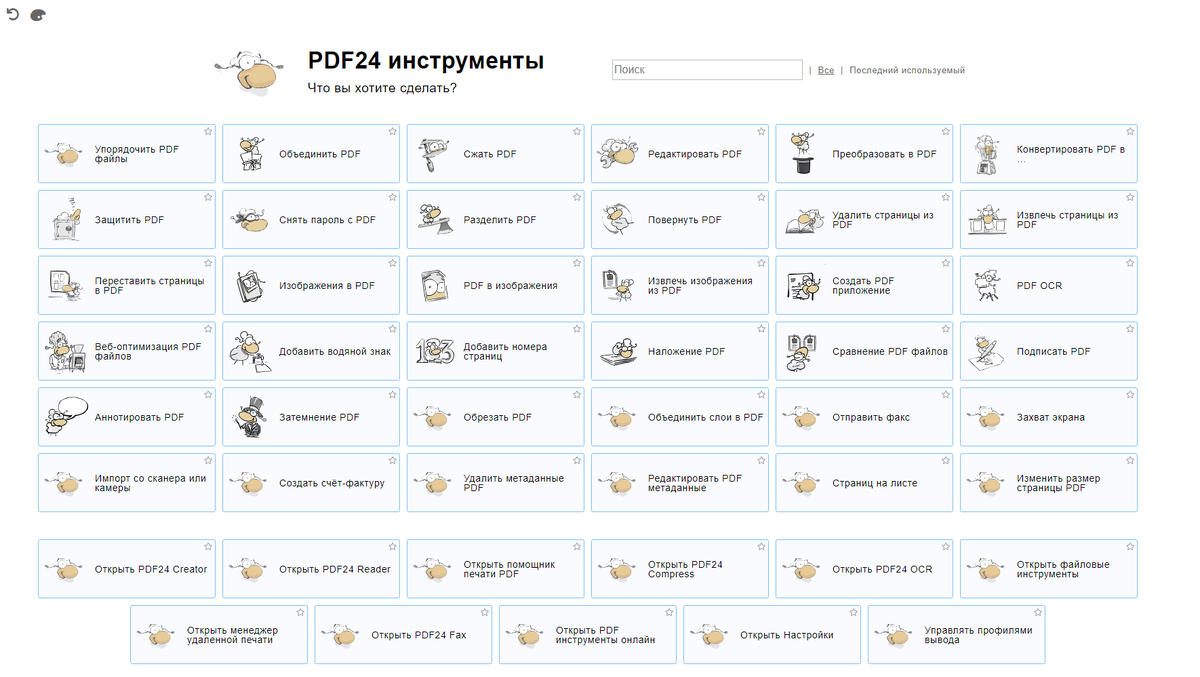This screenshot has width=1200, height=677.
Task: Choose Изменить размер страницы PDF
Action: click(1049, 483)
